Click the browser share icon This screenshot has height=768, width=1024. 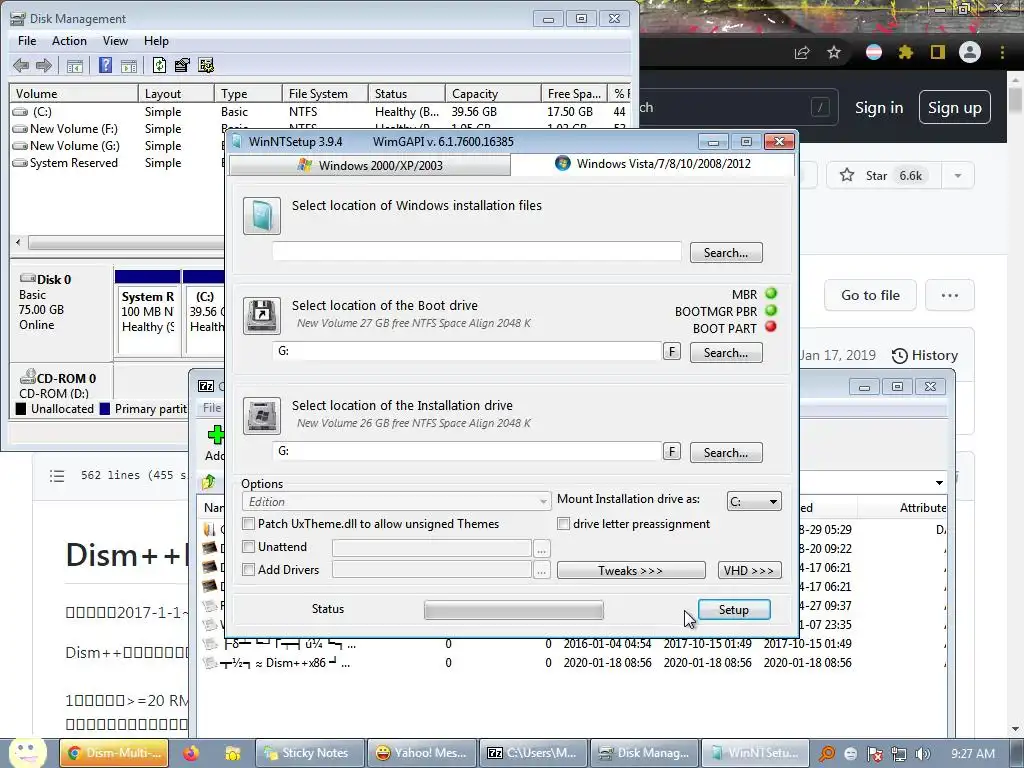coord(802,53)
